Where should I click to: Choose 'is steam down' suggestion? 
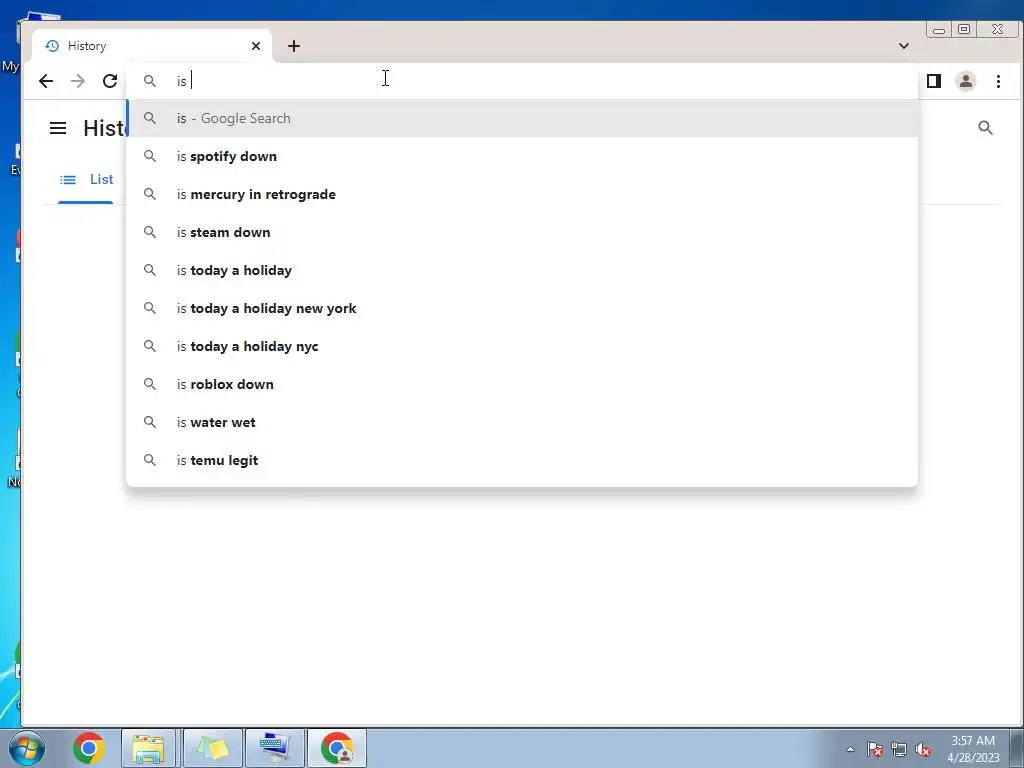click(522, 232)
